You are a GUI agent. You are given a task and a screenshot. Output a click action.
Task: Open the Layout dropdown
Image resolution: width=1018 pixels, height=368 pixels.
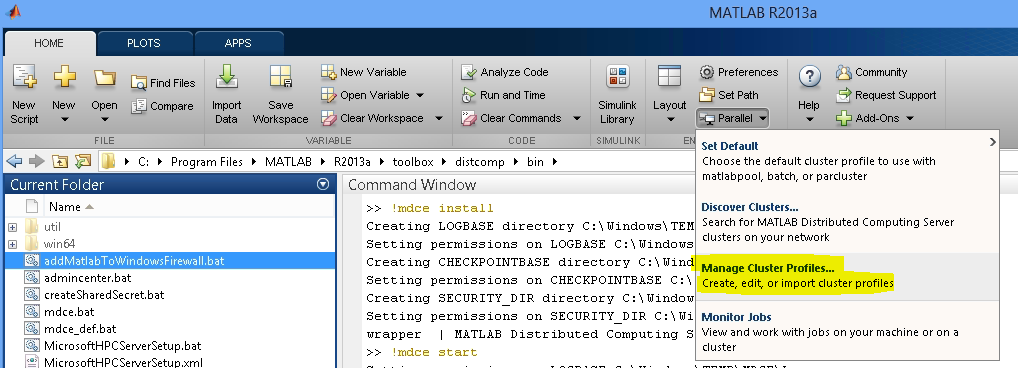click(669, 95)
